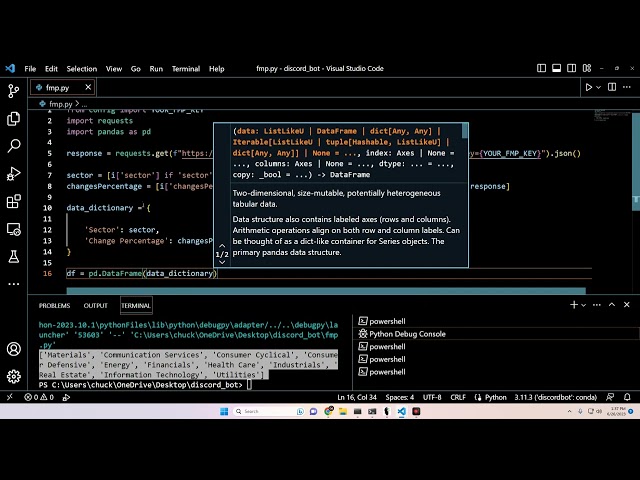Open notifications bell
Screen dimensions: 640x480
point(627,397)
